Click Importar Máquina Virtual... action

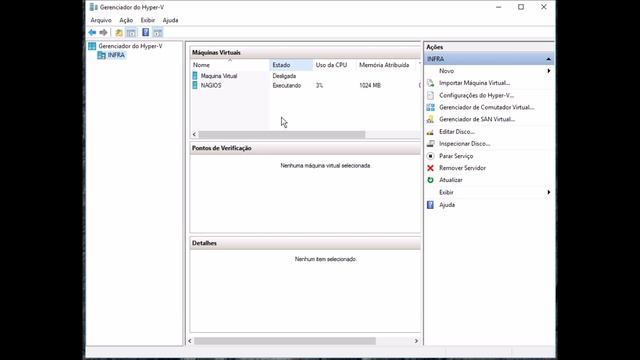pos(474,83)
